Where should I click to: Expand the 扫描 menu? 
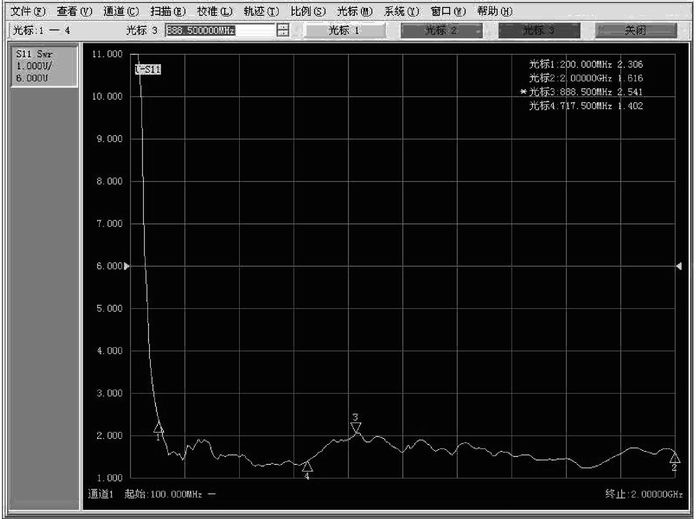[x=167, y=11]
